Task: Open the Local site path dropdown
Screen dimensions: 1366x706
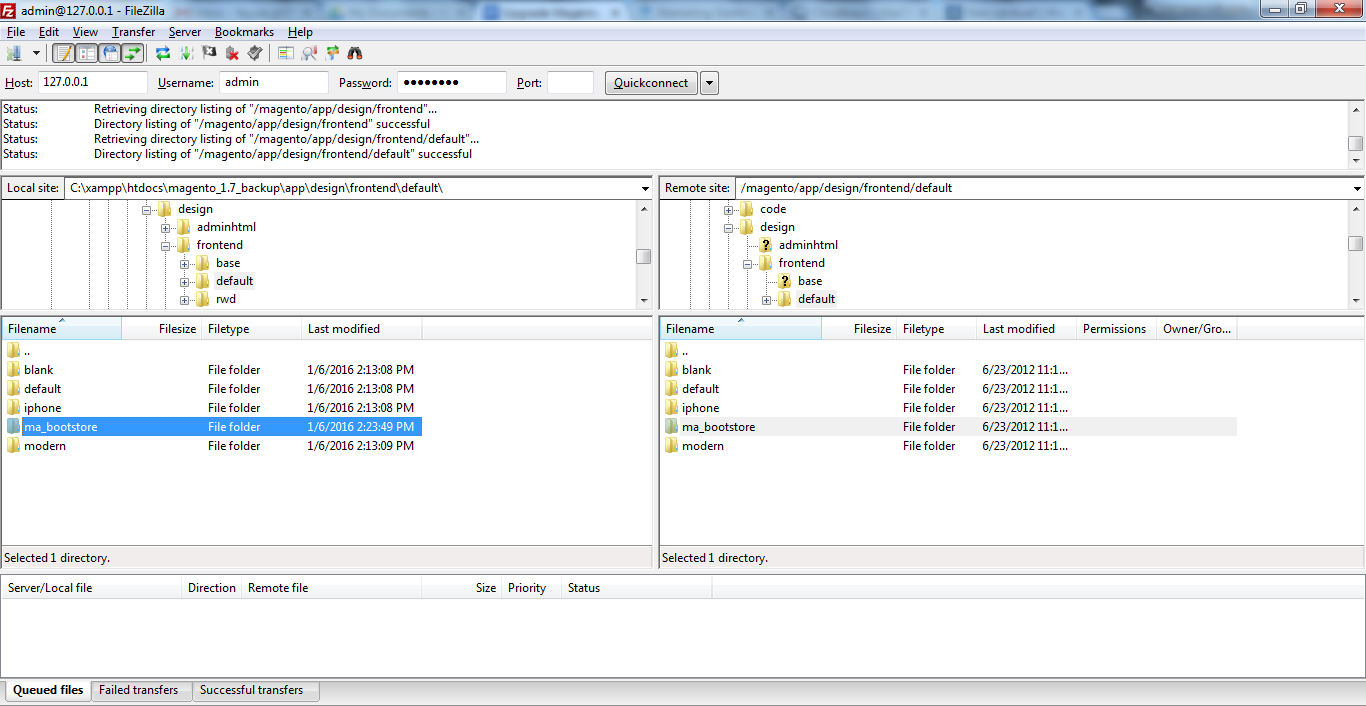Action: click(645, 188)
